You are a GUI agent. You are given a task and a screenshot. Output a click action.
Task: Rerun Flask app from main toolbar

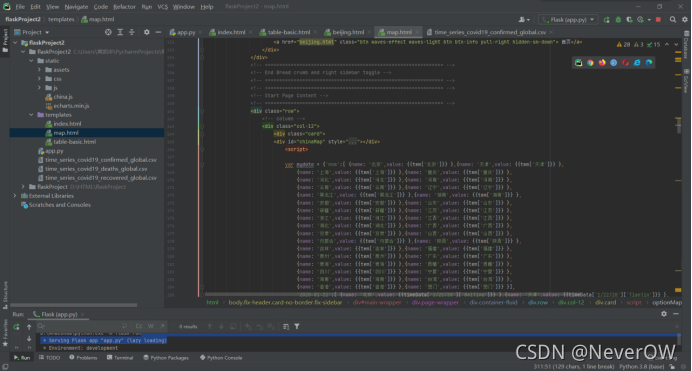coord(607,20)
